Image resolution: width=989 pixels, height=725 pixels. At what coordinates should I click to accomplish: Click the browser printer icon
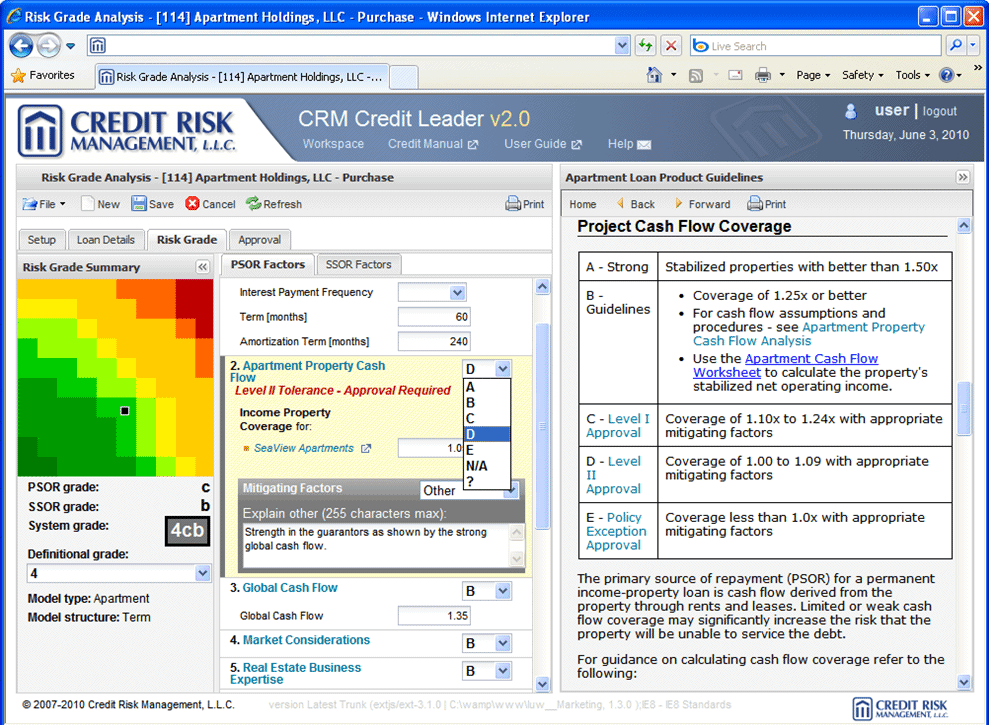(x=763, y=75)
